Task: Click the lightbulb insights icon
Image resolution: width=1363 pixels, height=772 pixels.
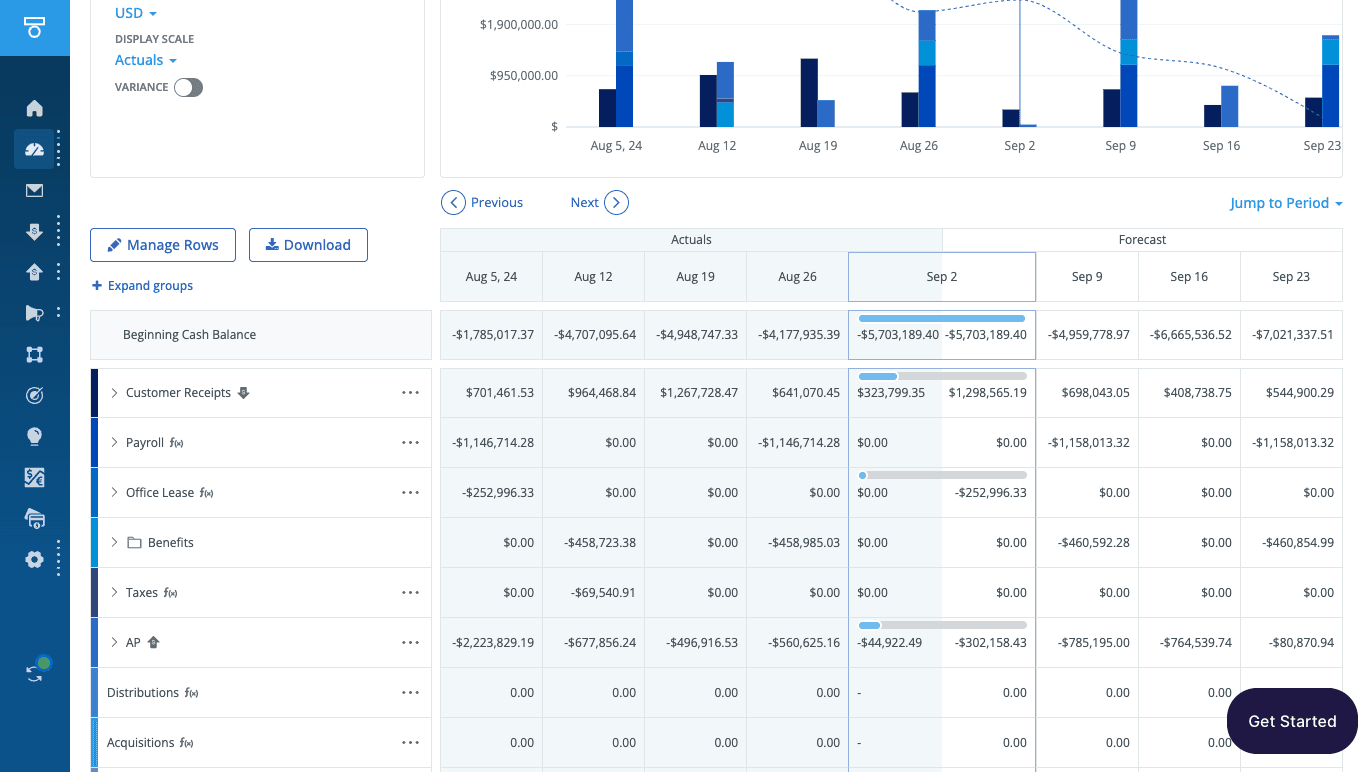Action: coord(35,436)
